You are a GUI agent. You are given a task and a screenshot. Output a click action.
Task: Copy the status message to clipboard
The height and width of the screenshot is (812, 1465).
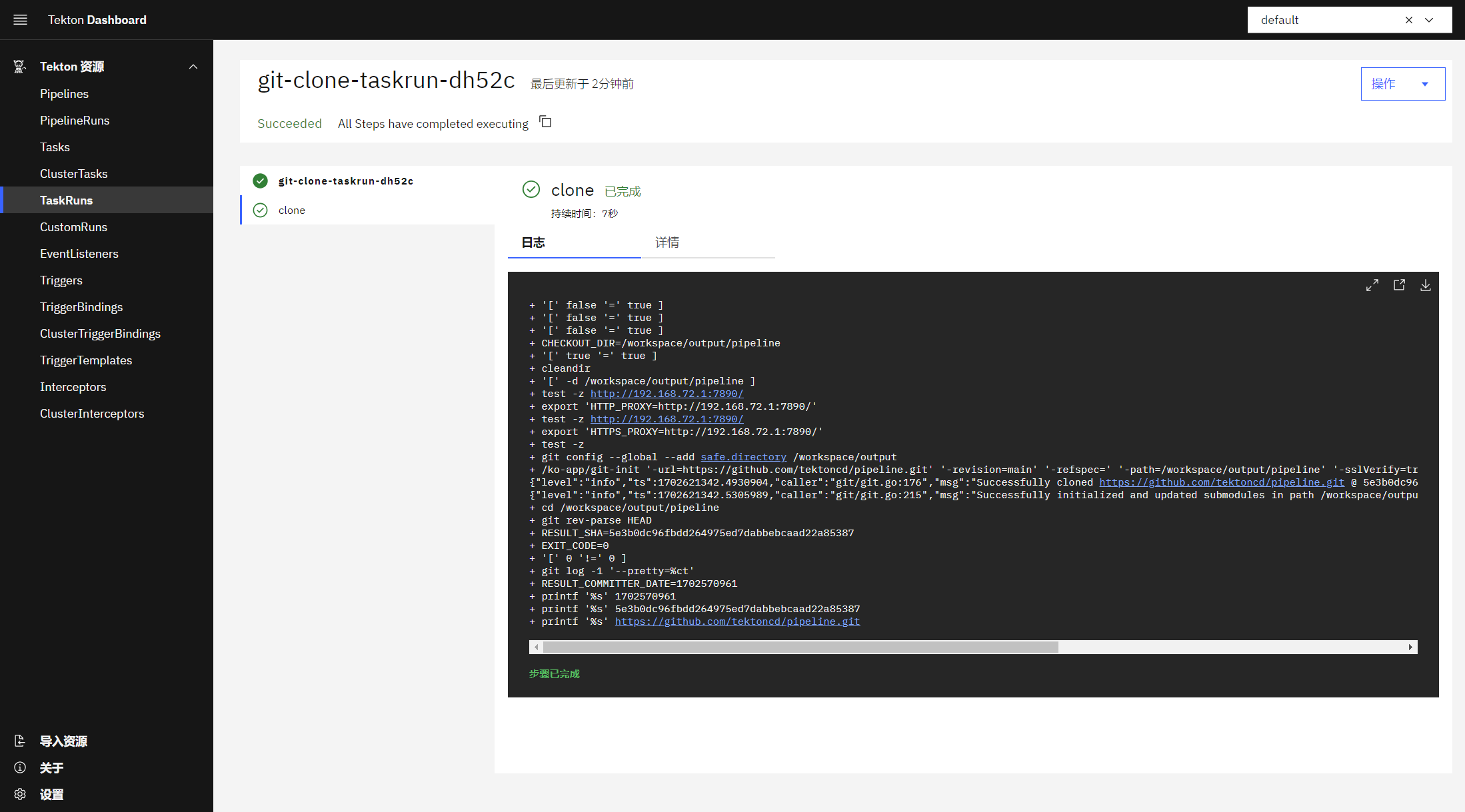(545, 122)
